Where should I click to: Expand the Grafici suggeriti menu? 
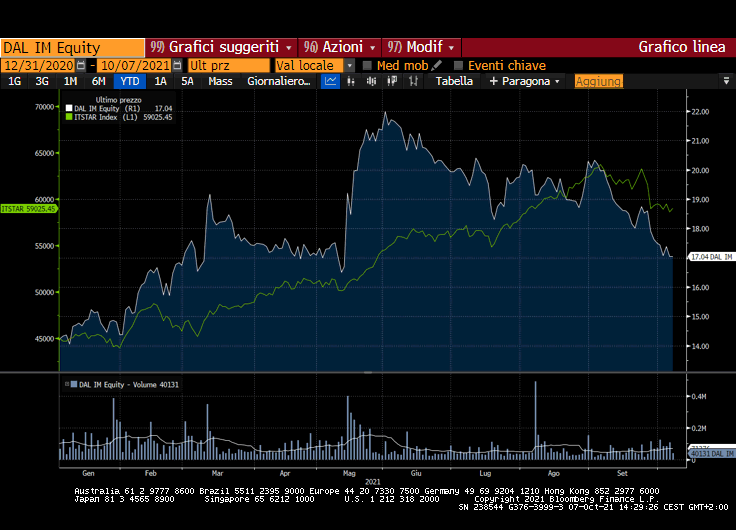coord(221,47)
